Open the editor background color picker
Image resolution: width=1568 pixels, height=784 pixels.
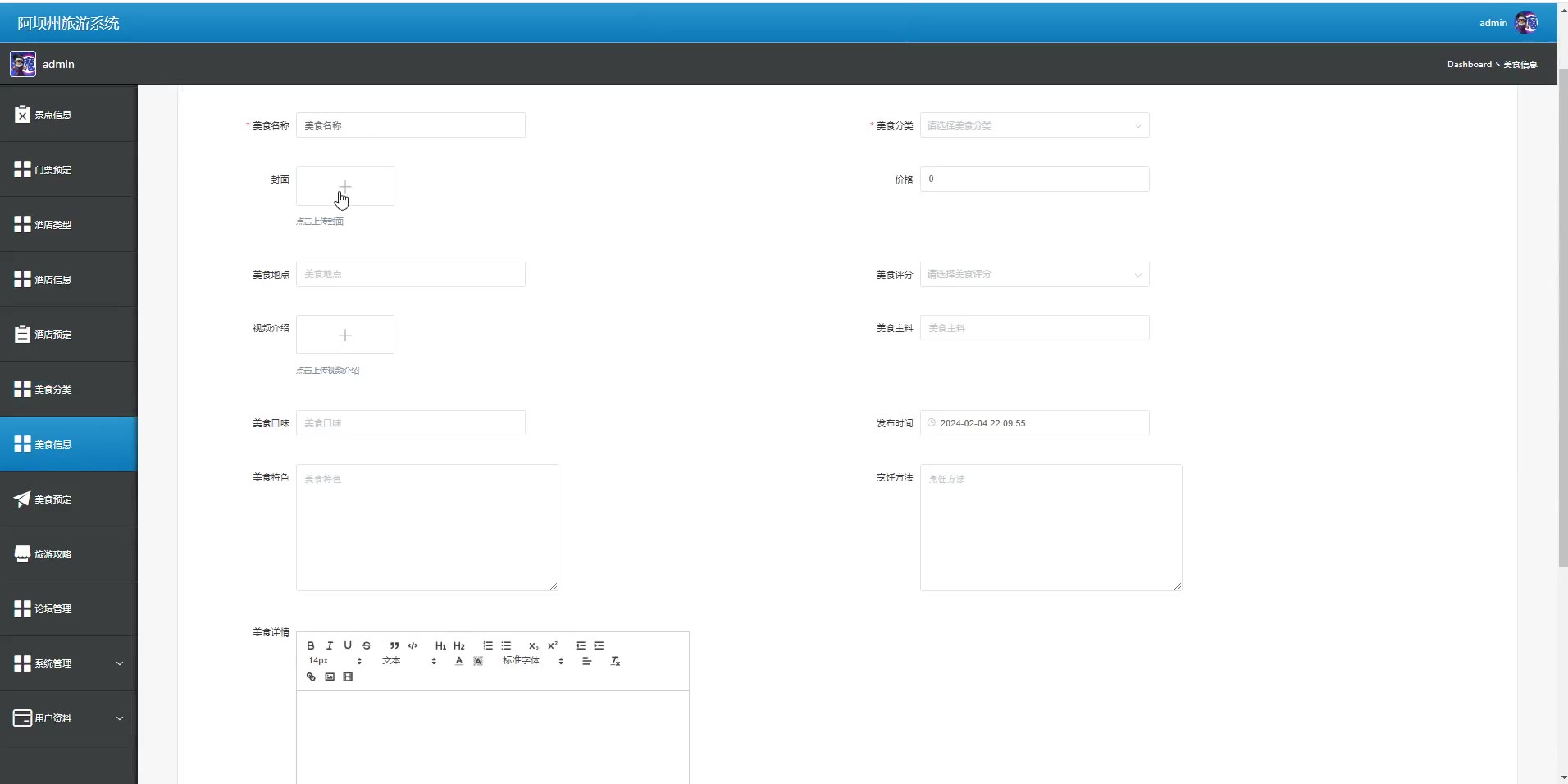(x=478, y=661)
